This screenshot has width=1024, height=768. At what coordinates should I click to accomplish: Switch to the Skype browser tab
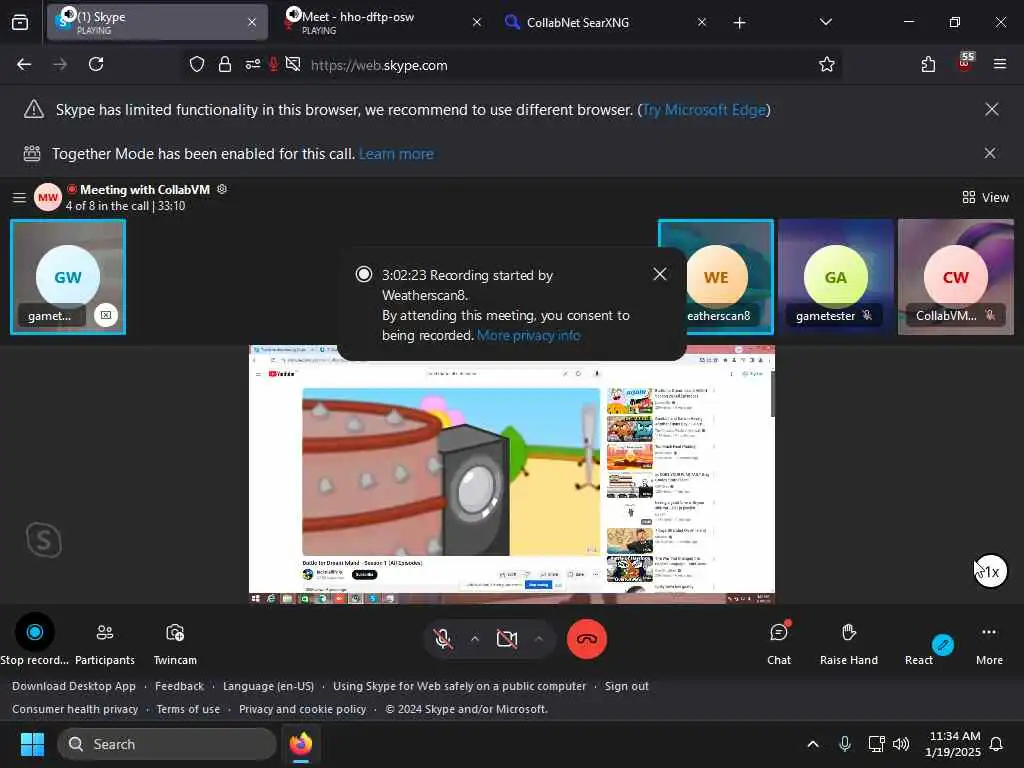(x=157, y=22)
